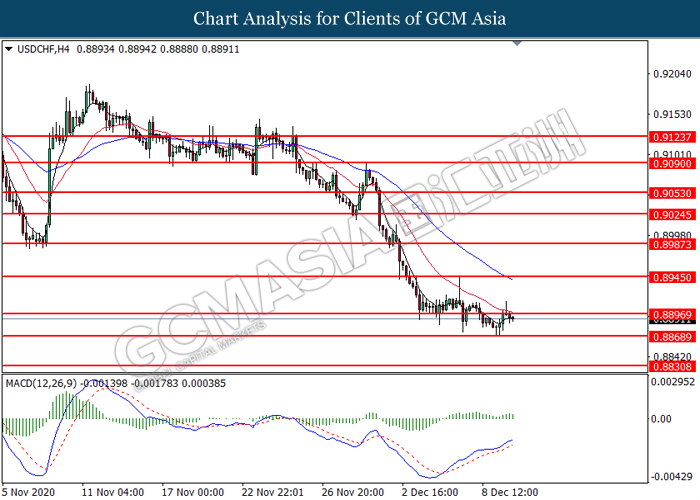Screen dimensions: 700x500
Task: Click the 0.92040 price axis value
Action: pyautogui.click(x=672, y=74)
